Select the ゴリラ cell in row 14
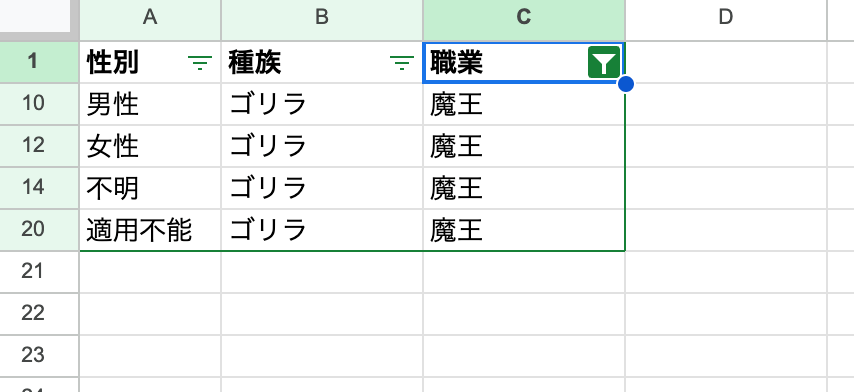Viewport: 854px width, 392px height. pos(322,188)
